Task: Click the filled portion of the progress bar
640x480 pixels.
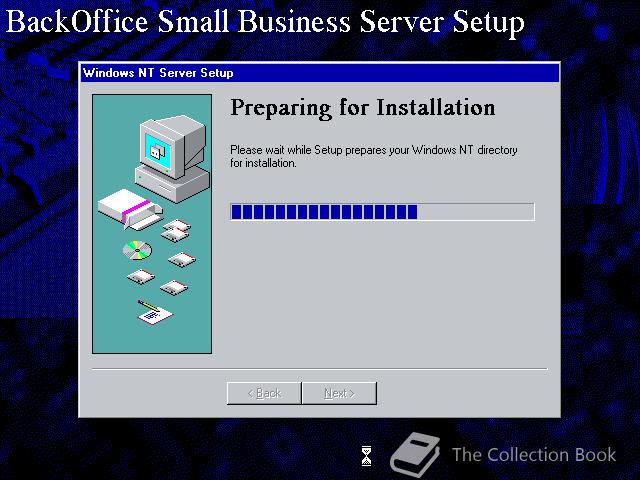Action: [324, 212]
